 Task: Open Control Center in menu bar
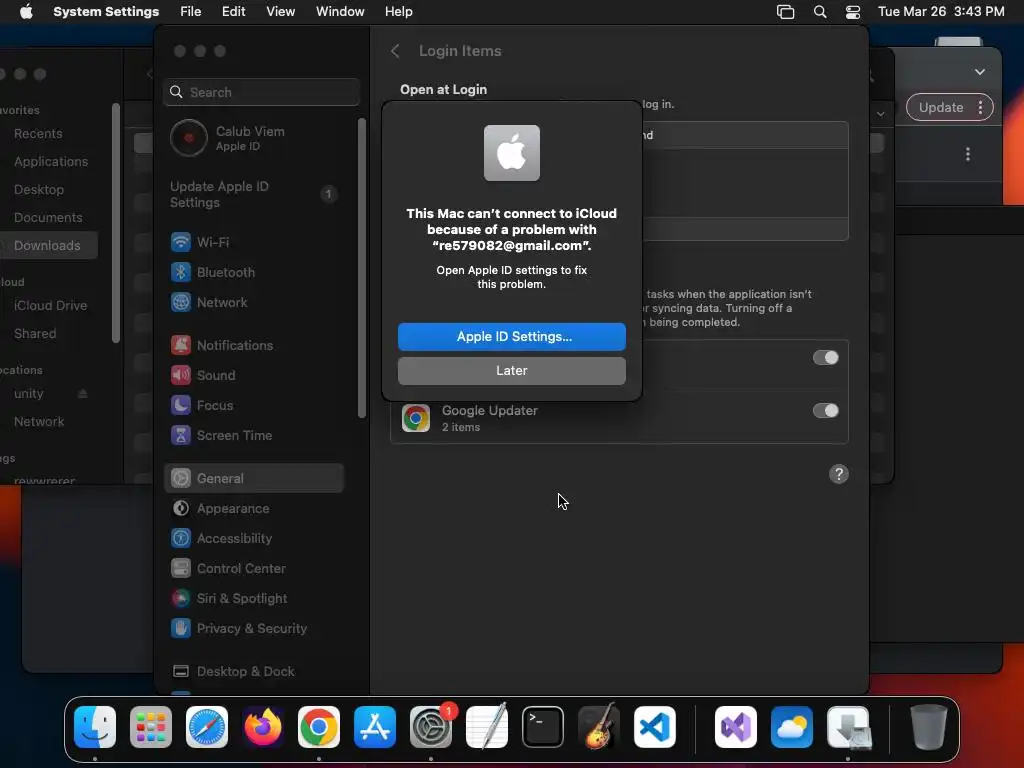tap(853, 12)
